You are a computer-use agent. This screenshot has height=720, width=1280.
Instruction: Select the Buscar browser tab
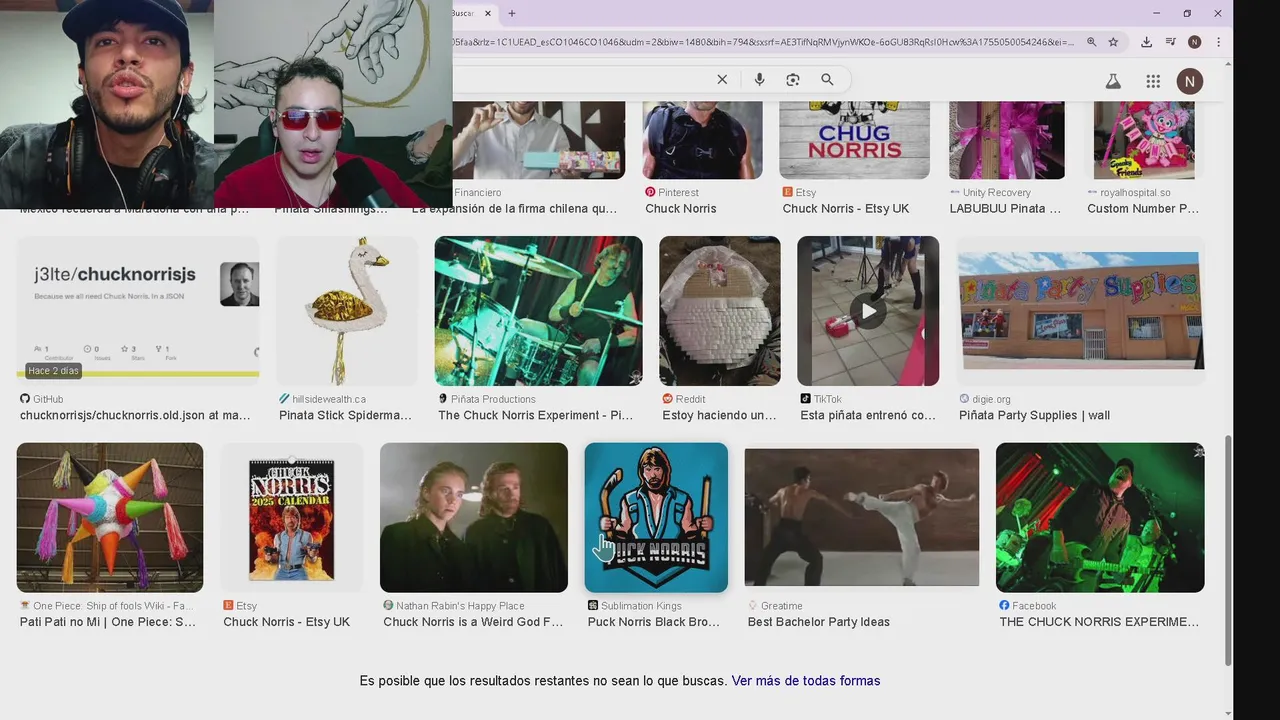pyautogui.click(x=465, y=13)
